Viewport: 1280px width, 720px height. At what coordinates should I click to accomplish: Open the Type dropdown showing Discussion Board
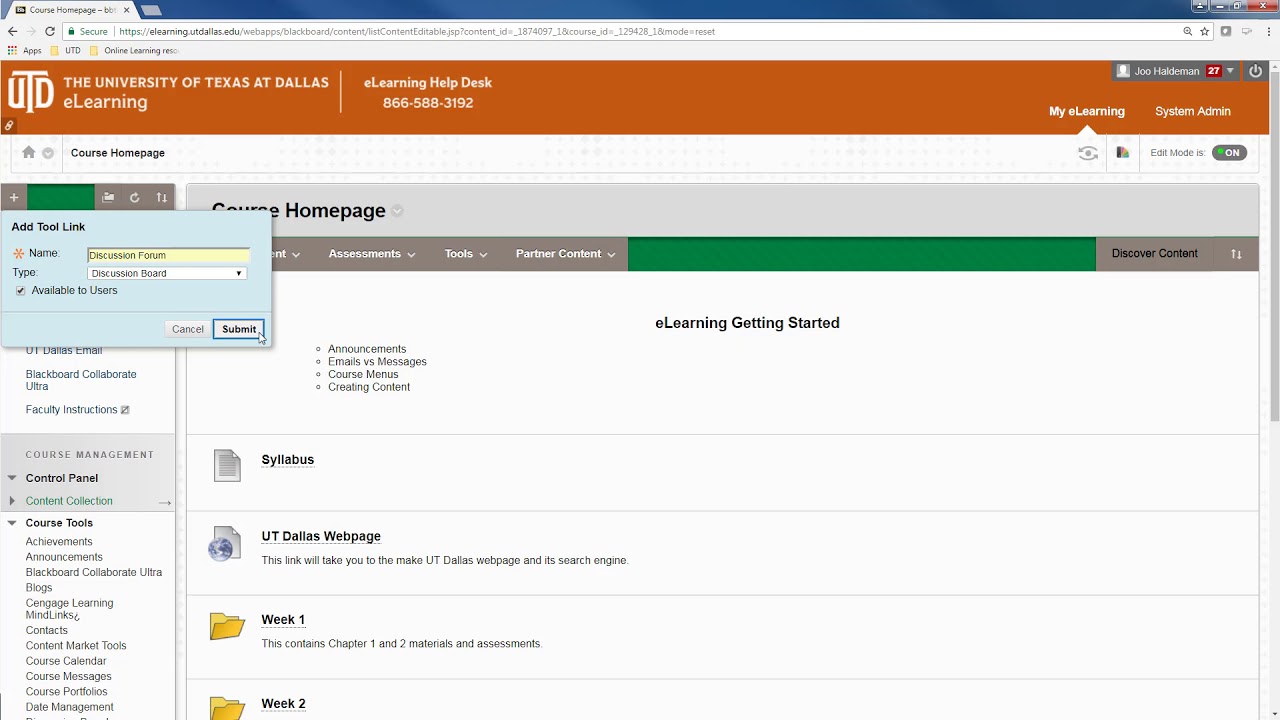(166, 273)
